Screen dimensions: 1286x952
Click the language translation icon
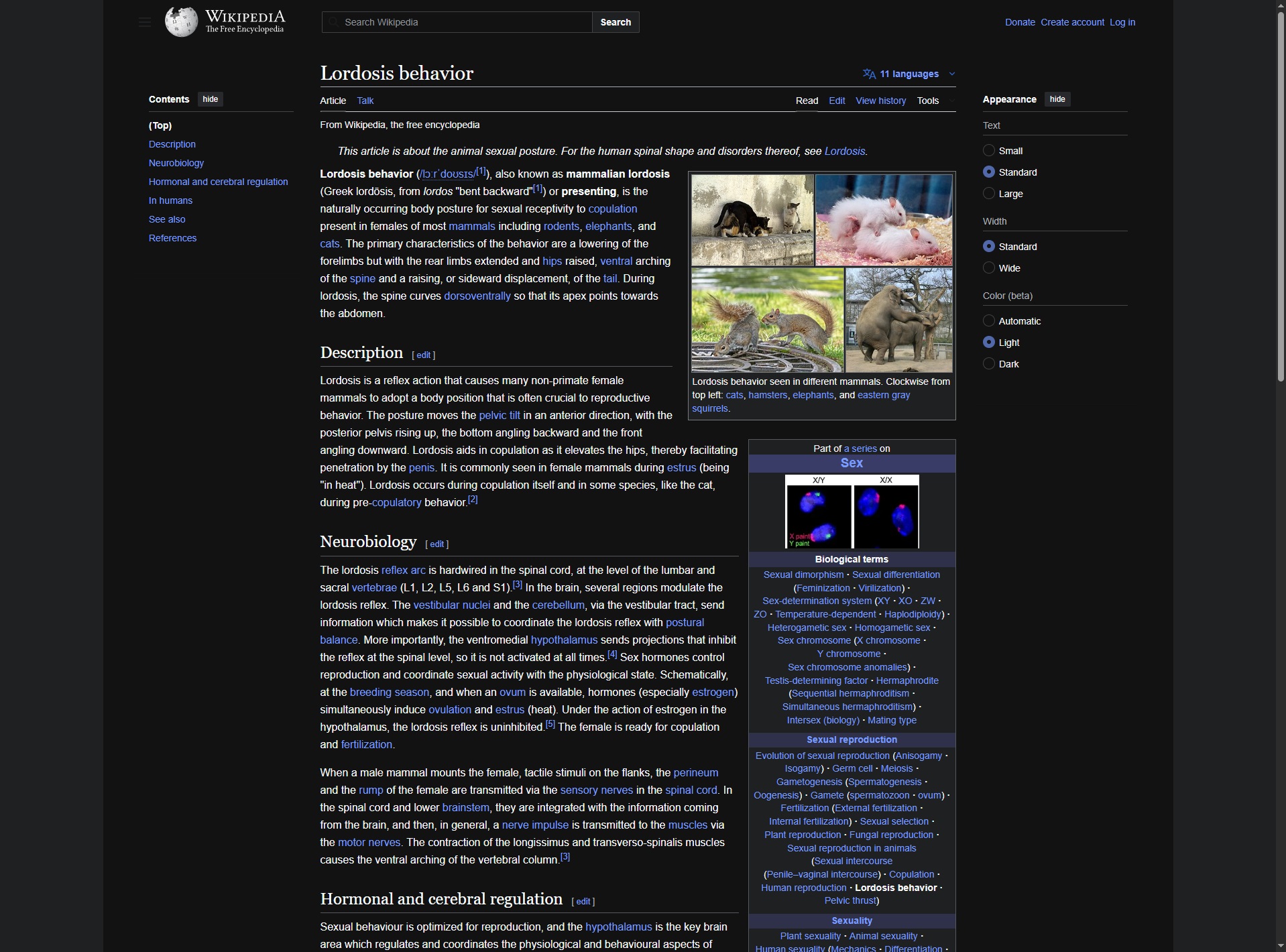[869, 74]
